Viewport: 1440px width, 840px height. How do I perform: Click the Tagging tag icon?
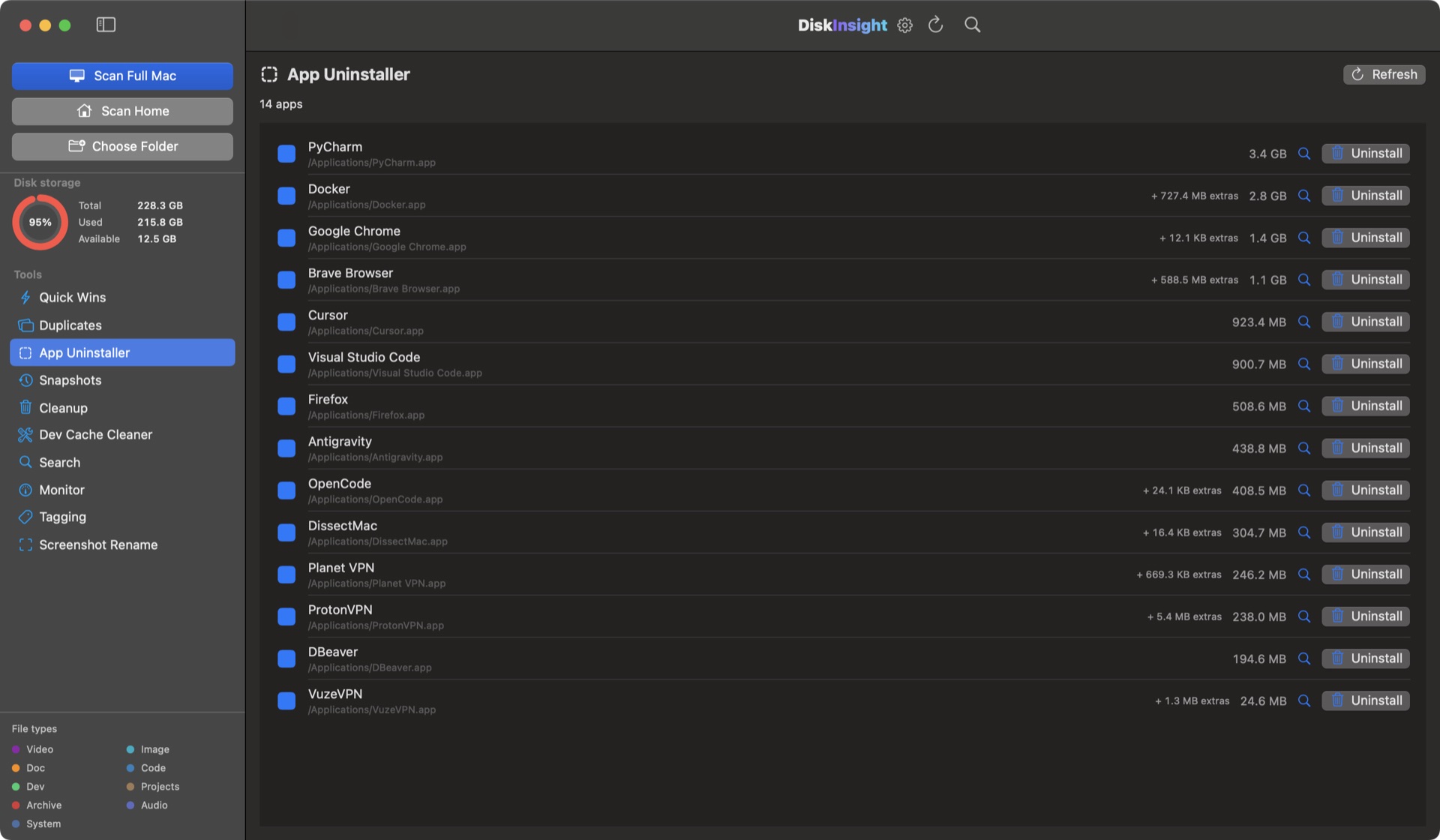coord(25,517)
